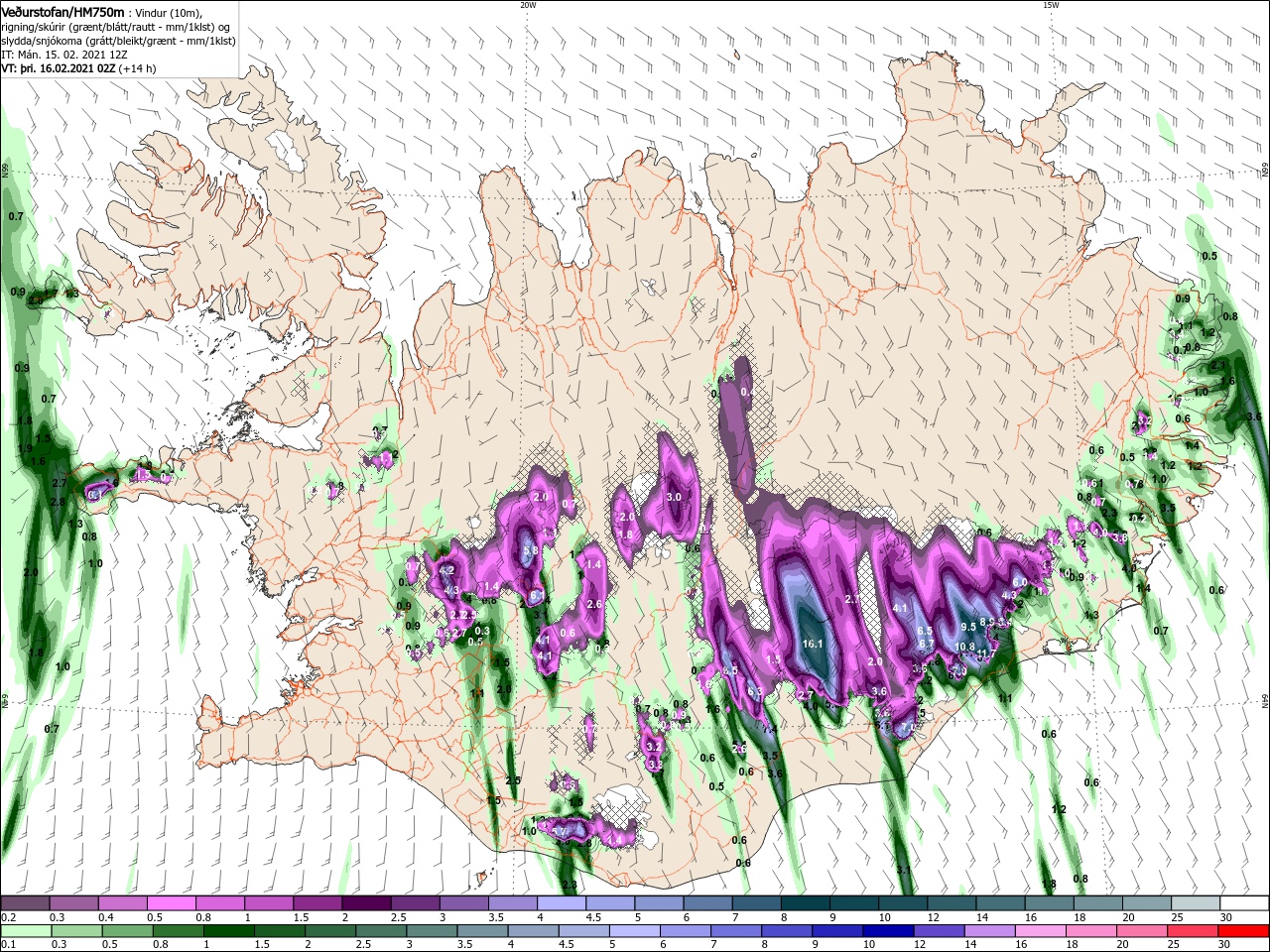The width and height of the screenshot is (1270, 952).
Task: Click the 'Vindur (10m)' label in the header
Action: pyautogui.click(x=171, y=13)
